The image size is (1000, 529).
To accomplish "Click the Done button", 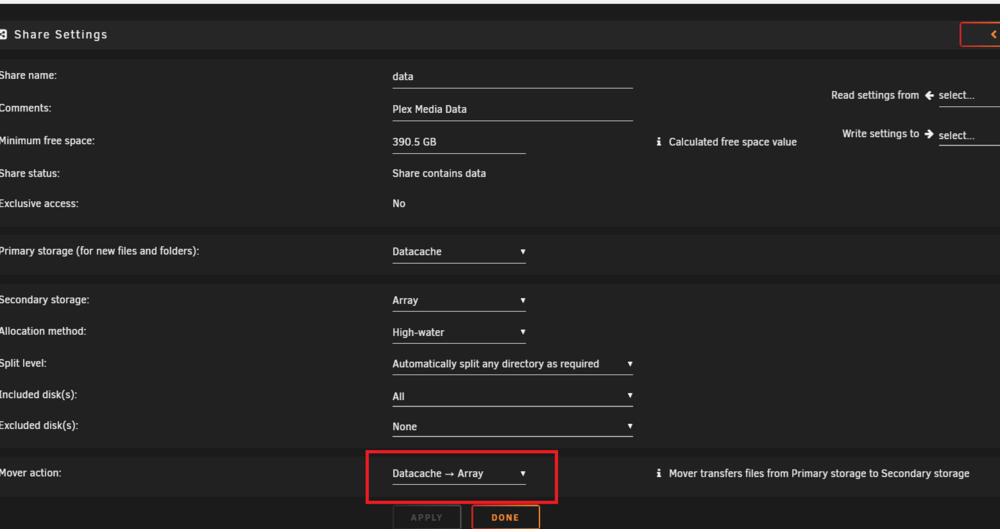I will [505, 518].
